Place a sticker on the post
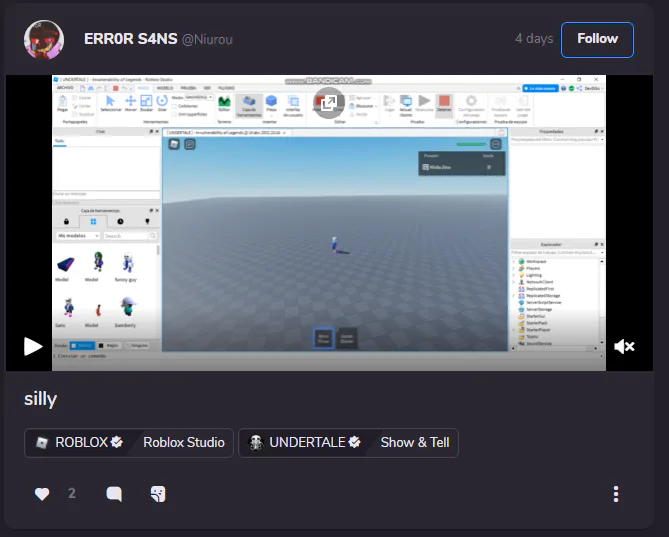 point(158,494)
